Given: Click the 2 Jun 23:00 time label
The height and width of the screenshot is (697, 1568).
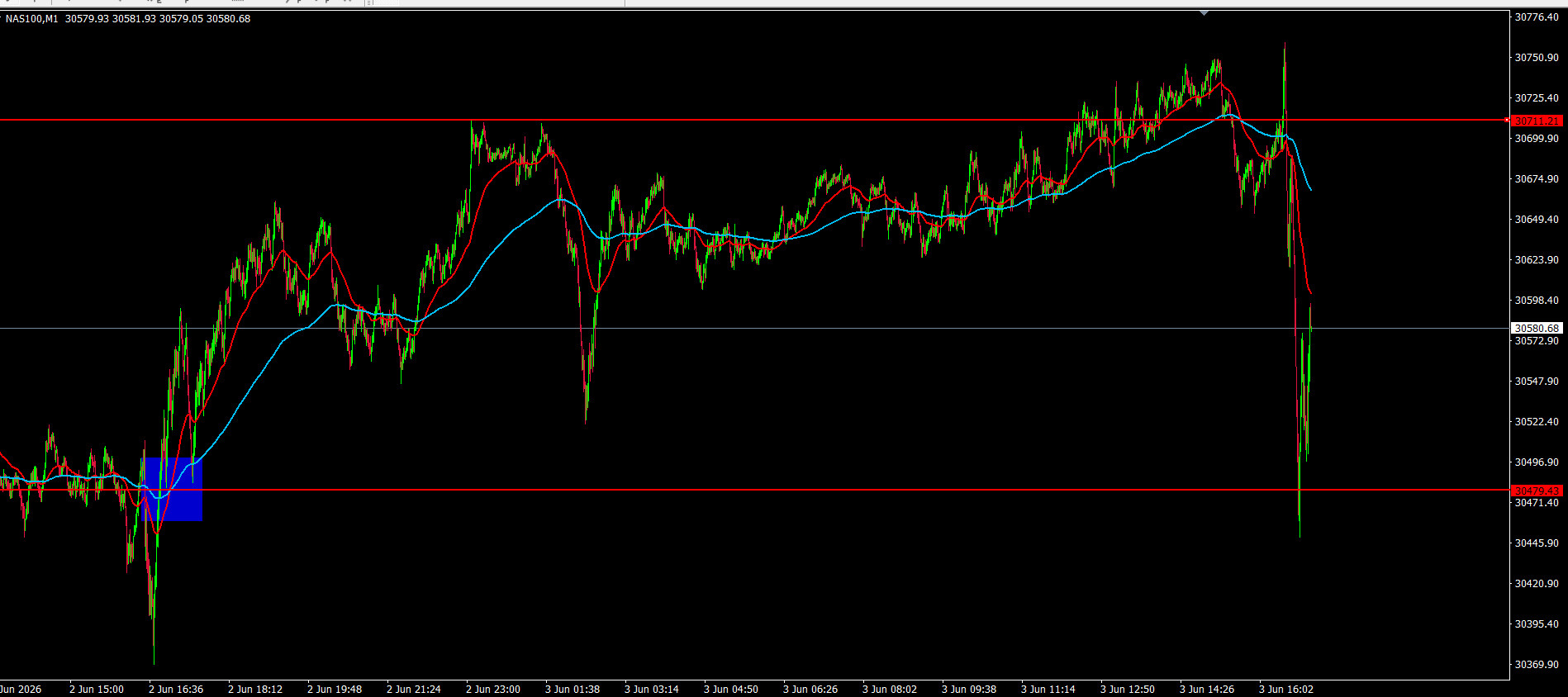Looking at the screenshot, I should tap(493, 689).
